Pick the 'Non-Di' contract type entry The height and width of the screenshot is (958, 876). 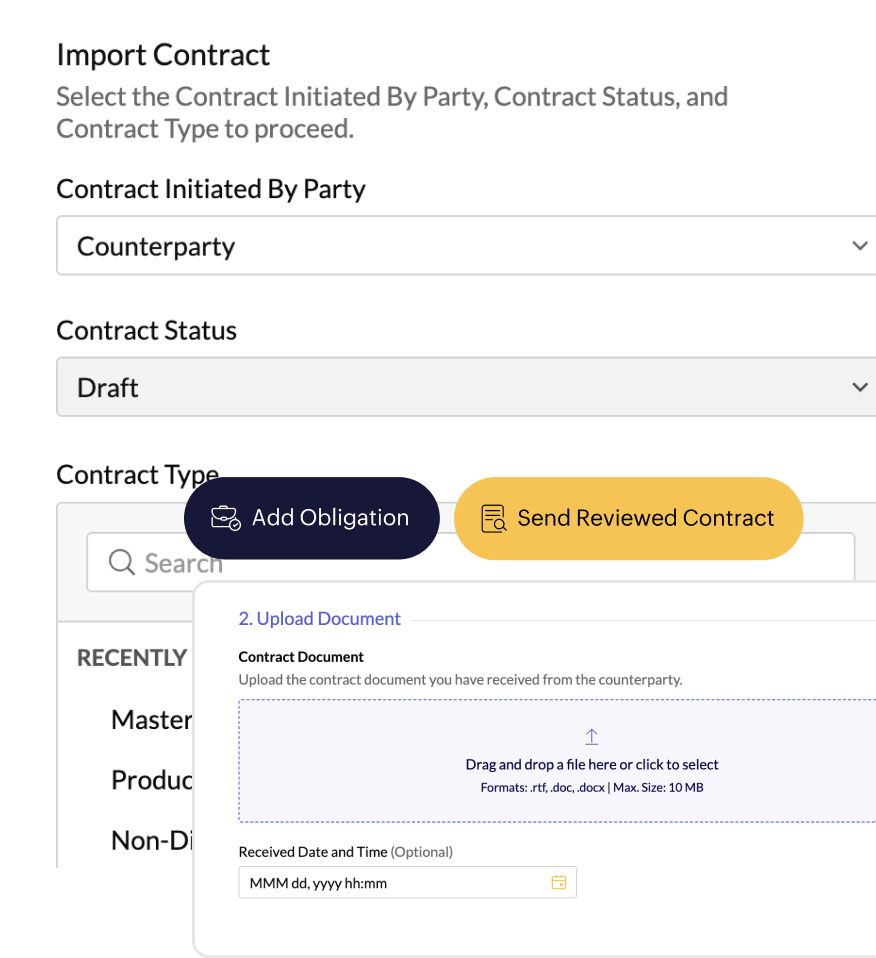click(152, 841)
